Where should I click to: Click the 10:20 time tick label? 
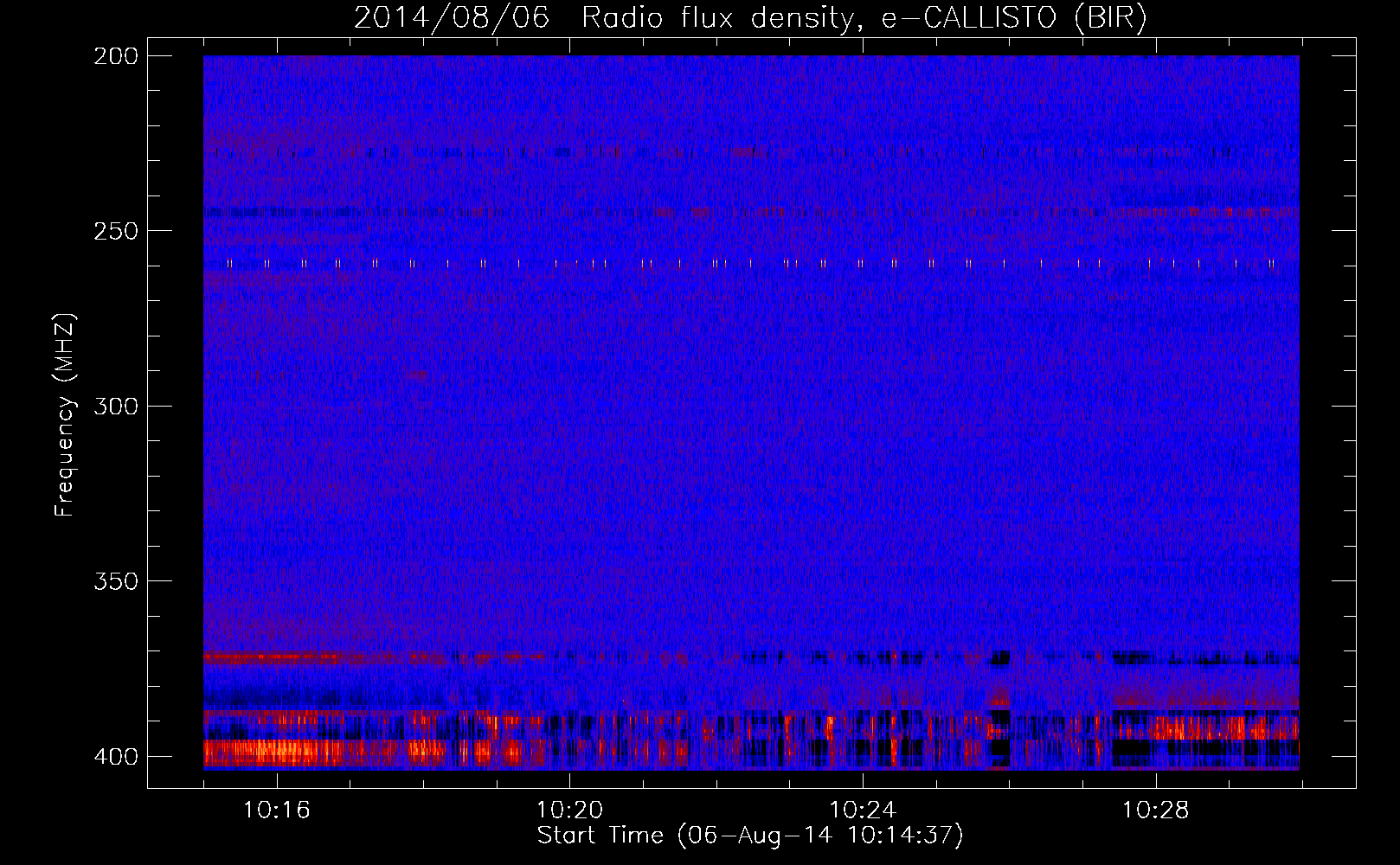pyautogui.click(x=569, y=811)
